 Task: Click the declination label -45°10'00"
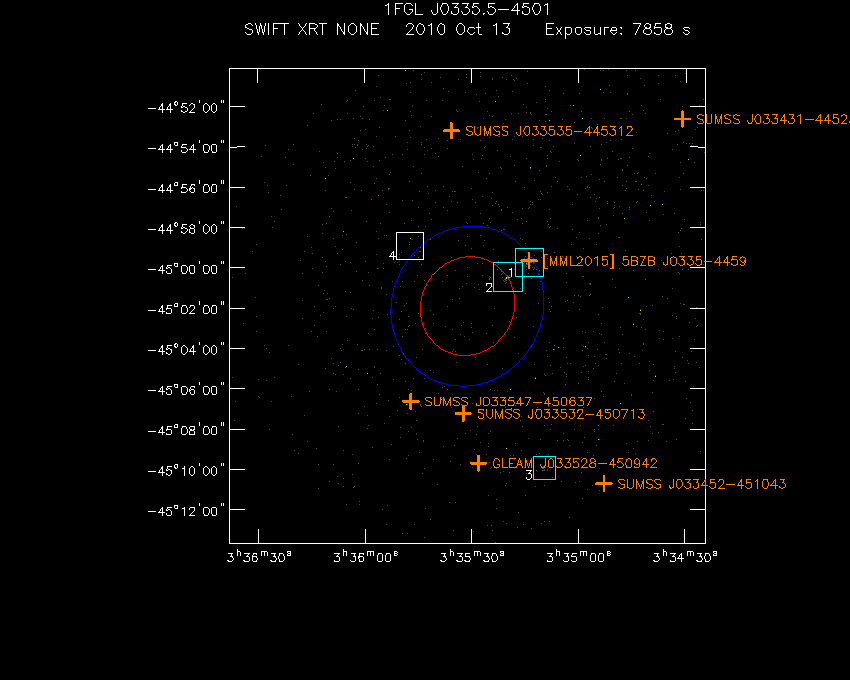pyautogui.click(x=186, y=470)
